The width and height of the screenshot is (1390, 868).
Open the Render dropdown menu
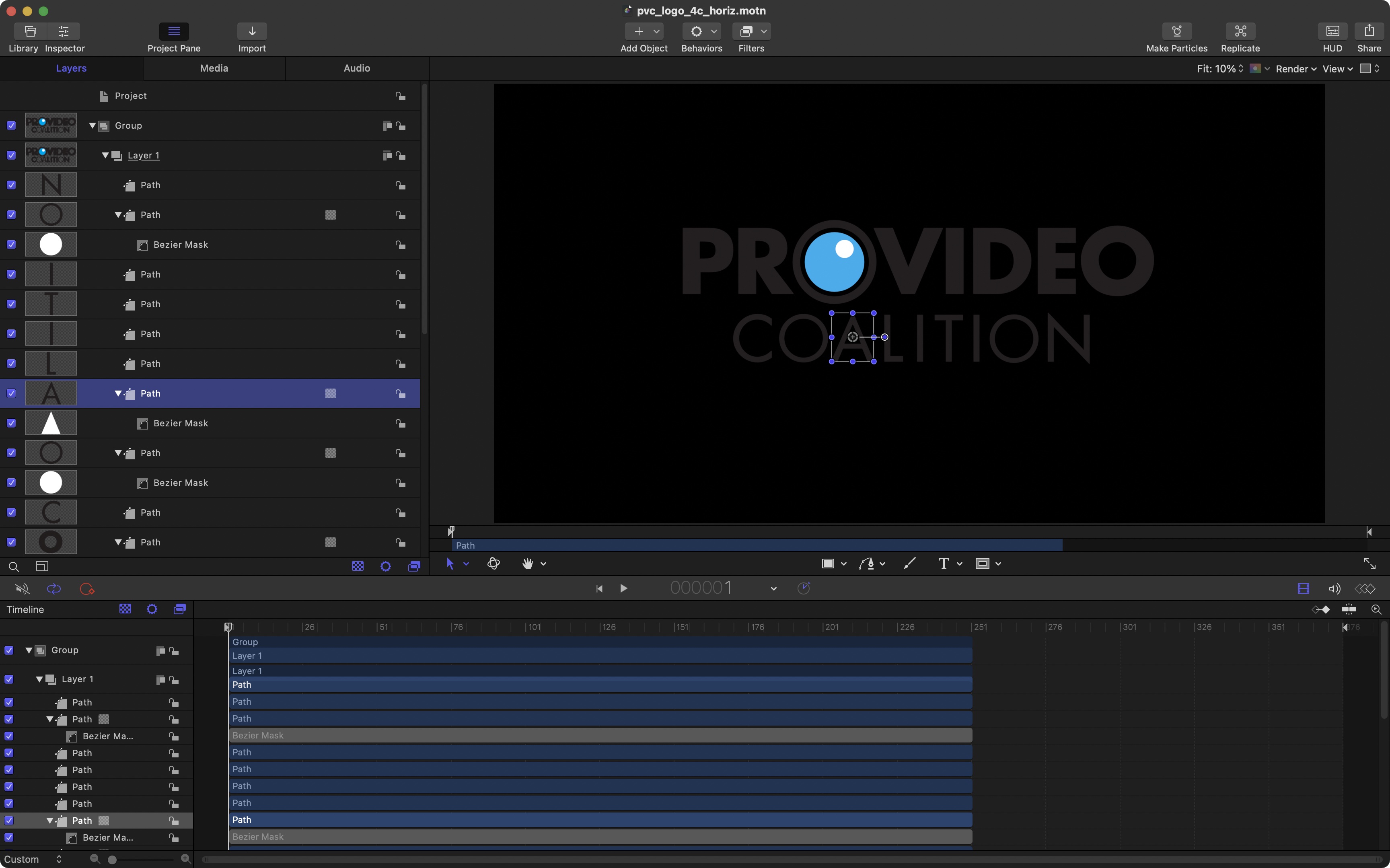click(1296, 67)
